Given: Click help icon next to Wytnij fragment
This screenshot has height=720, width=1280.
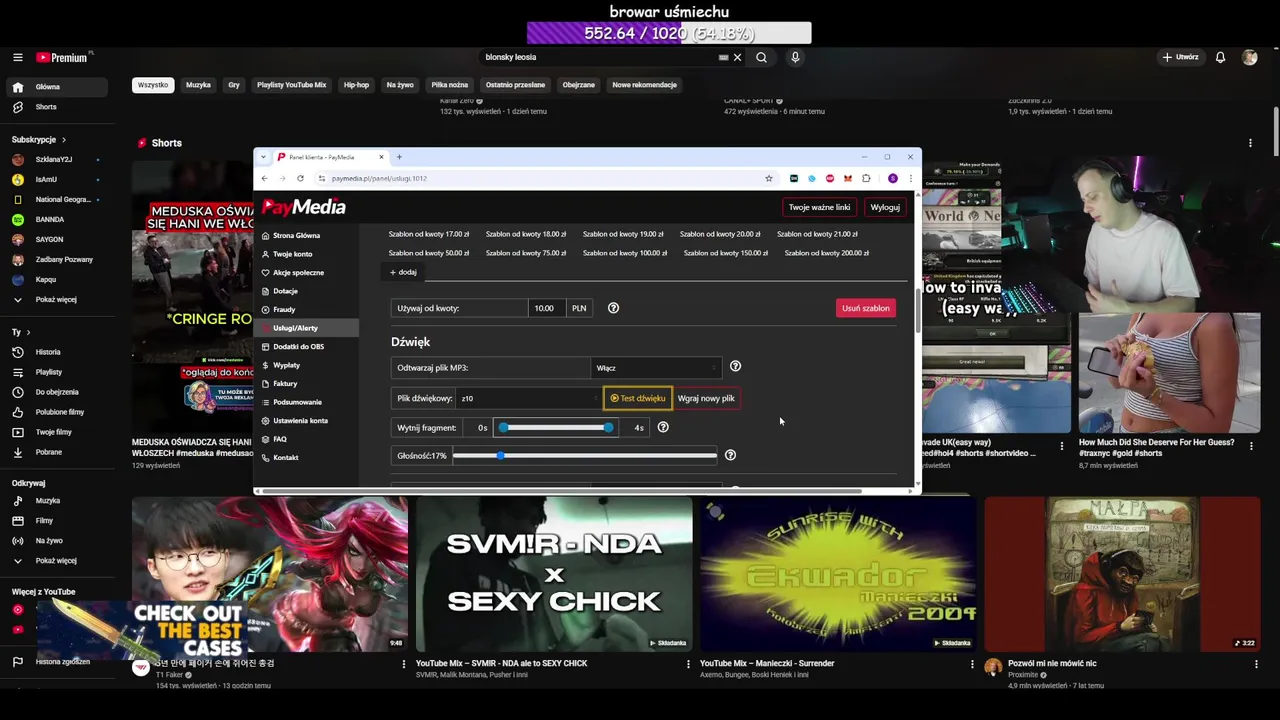Looking at the screenshot, I should point(663,427).
